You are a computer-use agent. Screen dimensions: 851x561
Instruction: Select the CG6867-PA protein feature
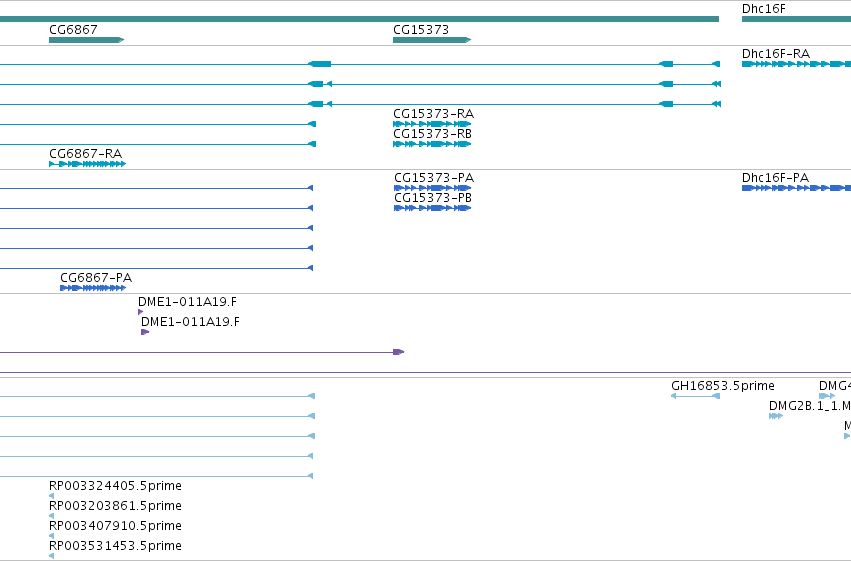93,288
